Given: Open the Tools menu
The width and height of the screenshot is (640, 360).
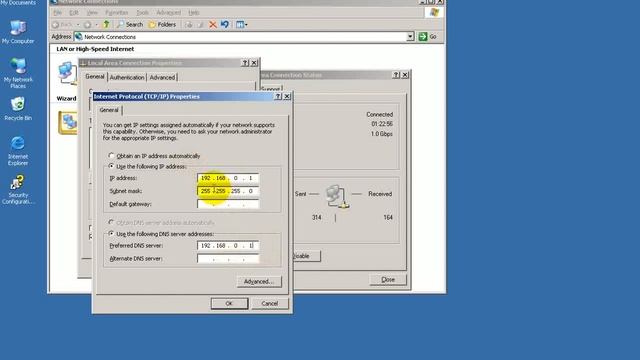Looking at the screenshot, I should 142,13.
